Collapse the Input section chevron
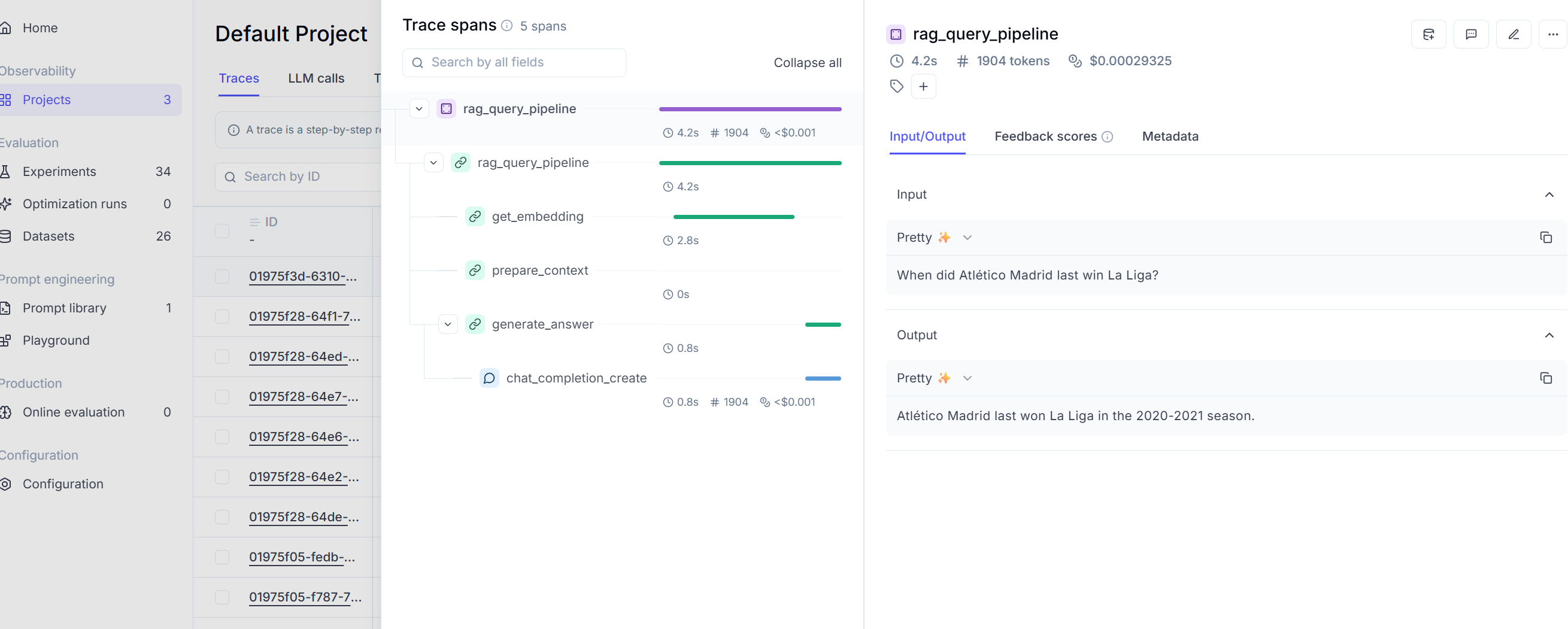This screenshot has width=1568, height=629. coord(1549,195)
